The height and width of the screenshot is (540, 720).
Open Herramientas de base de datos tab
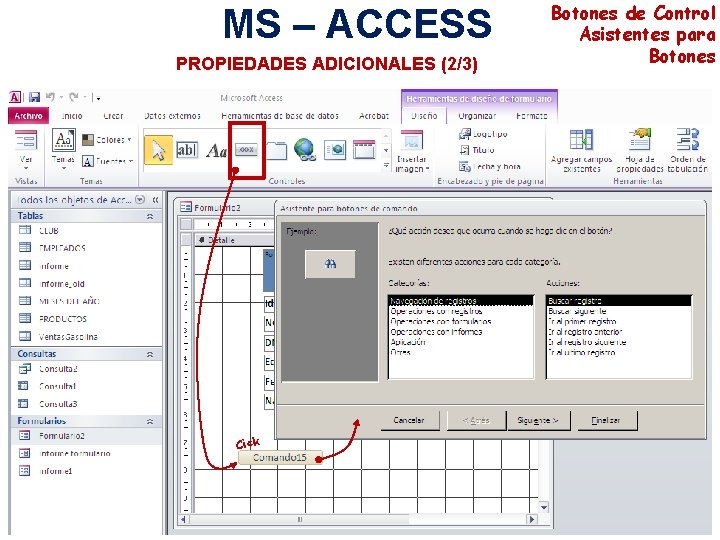pyautogui.click(x=280, y=116)
